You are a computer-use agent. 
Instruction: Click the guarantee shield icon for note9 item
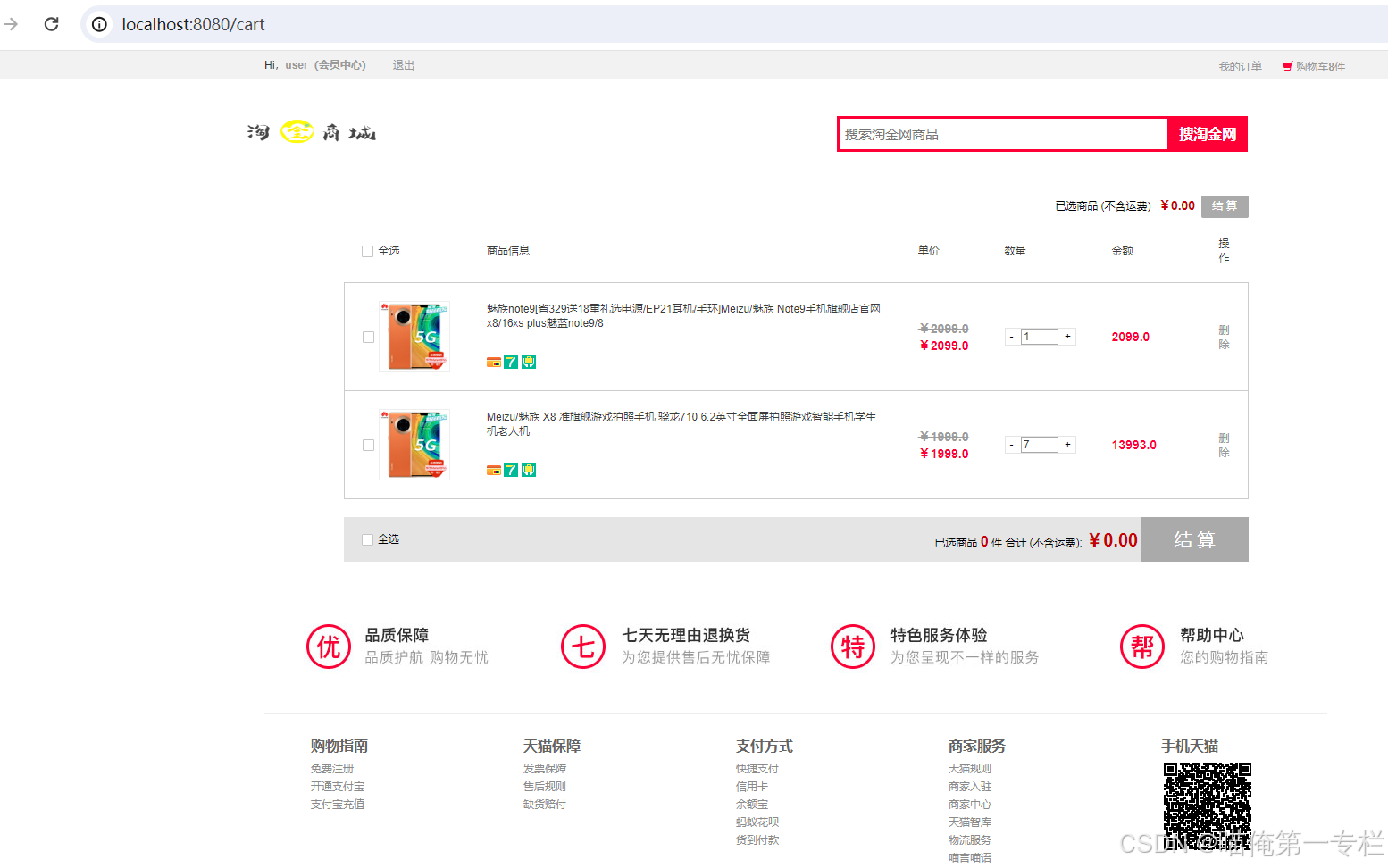point(529,362)
